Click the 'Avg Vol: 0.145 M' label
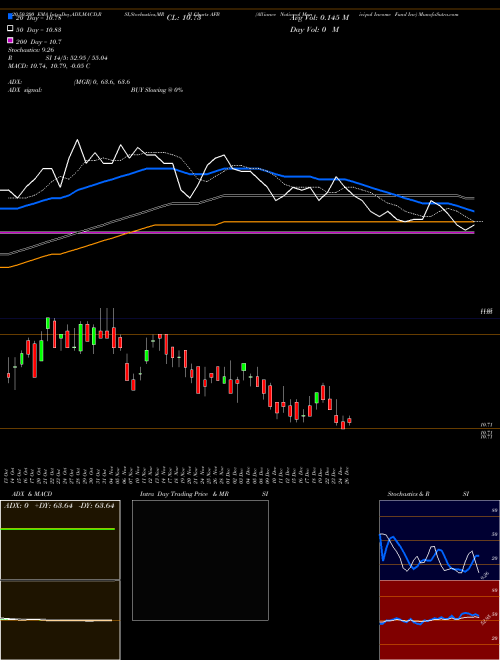The height and width of the screenshot is (660, 500). tap(319, 18)
